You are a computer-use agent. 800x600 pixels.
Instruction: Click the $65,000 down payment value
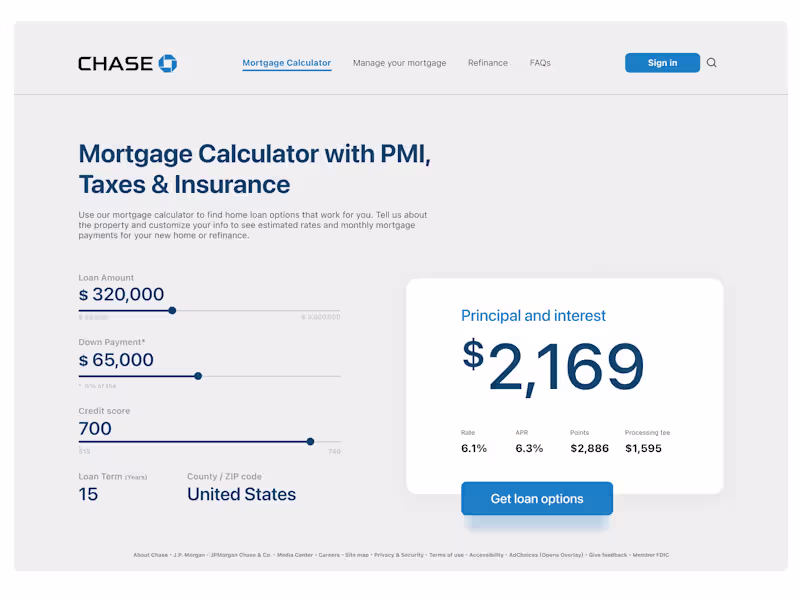(x=116, y=360)
